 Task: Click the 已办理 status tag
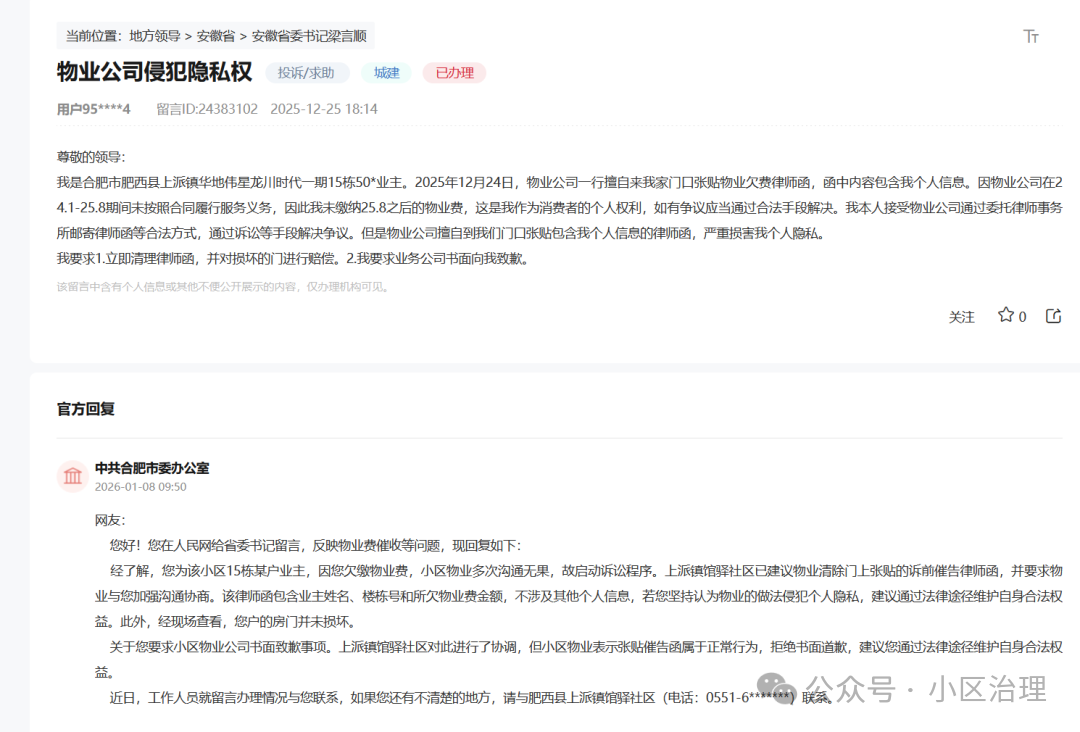click(455, 73)
